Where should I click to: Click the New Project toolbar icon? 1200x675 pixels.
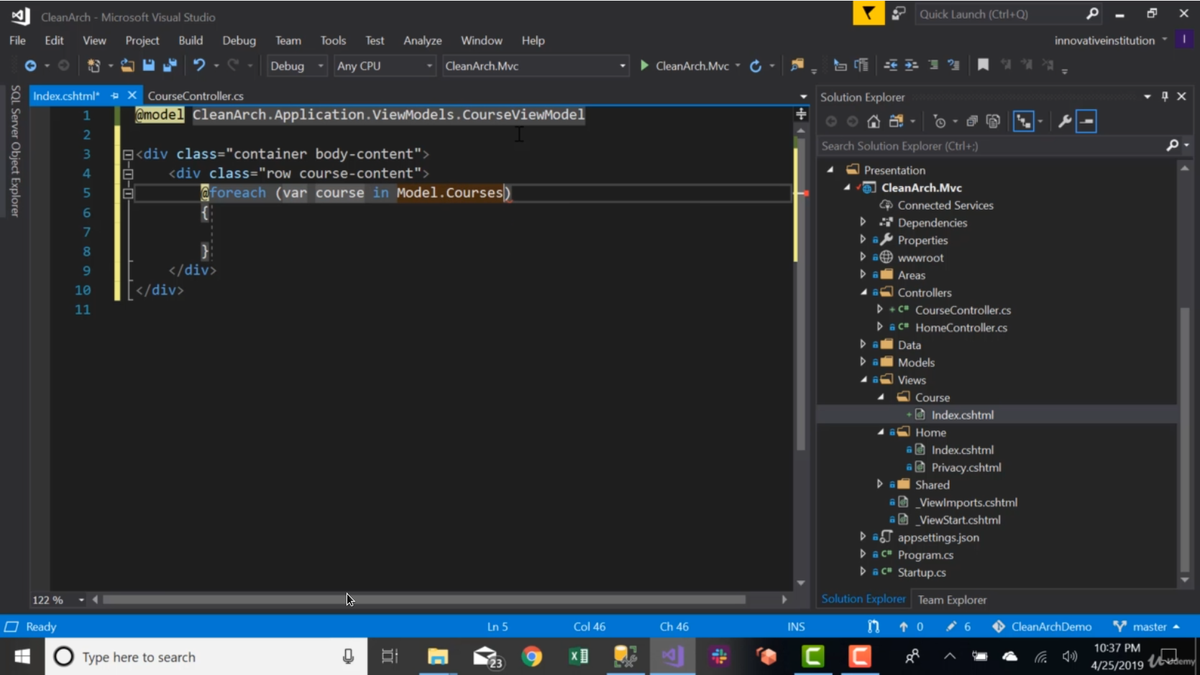click(94, 66)
